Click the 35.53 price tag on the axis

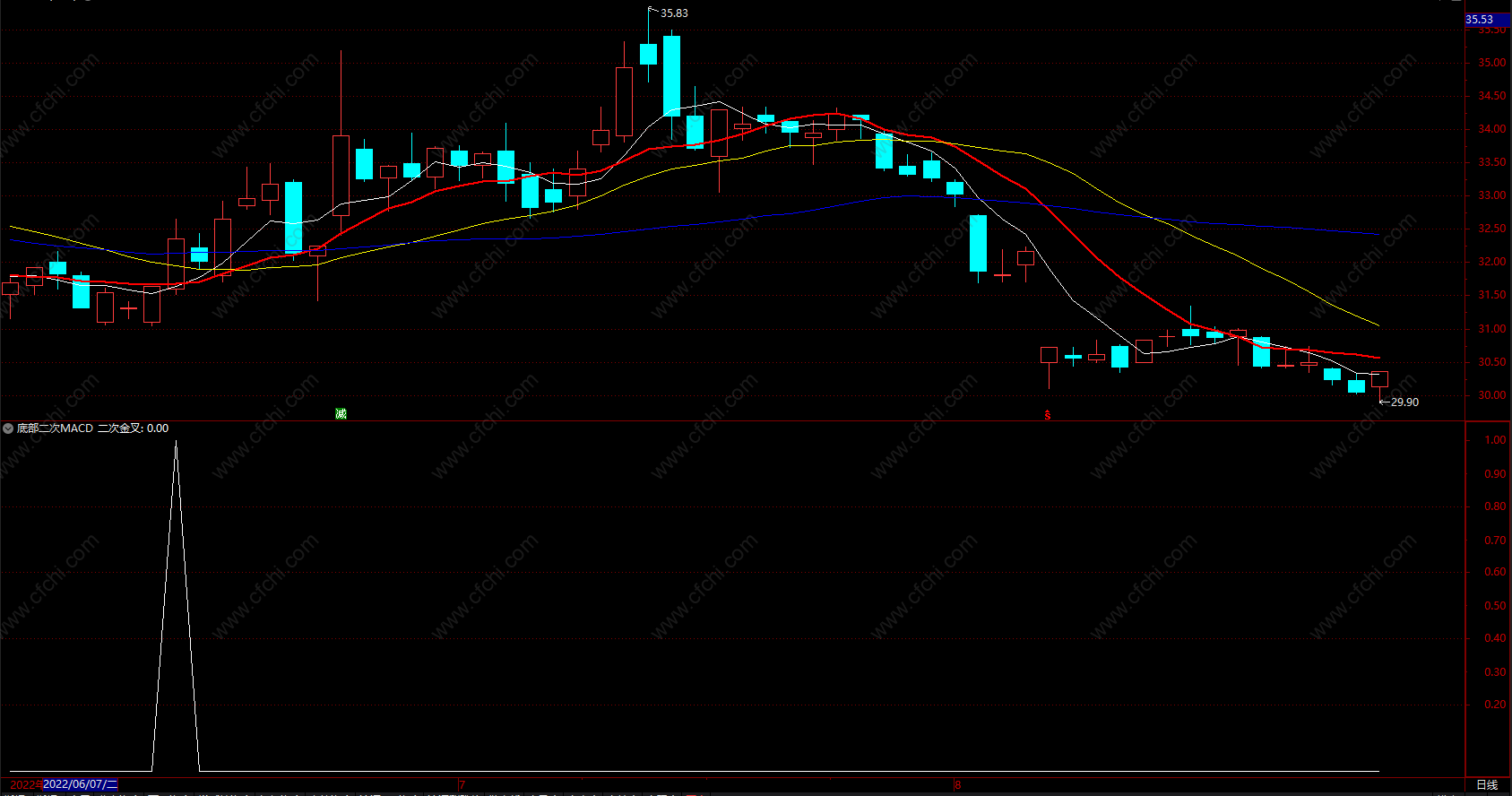tap(1488, 19)
